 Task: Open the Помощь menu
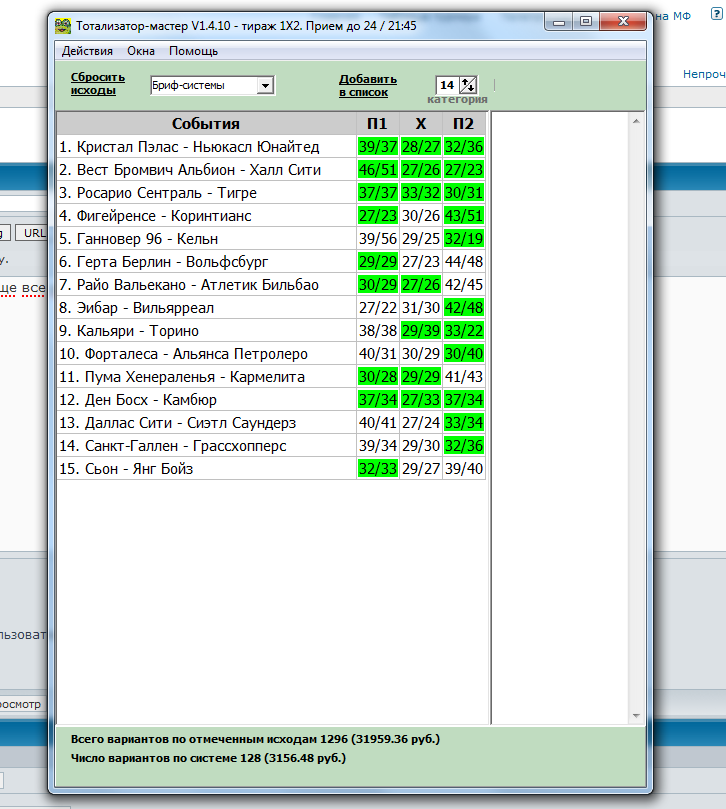[x=193, y=51]
